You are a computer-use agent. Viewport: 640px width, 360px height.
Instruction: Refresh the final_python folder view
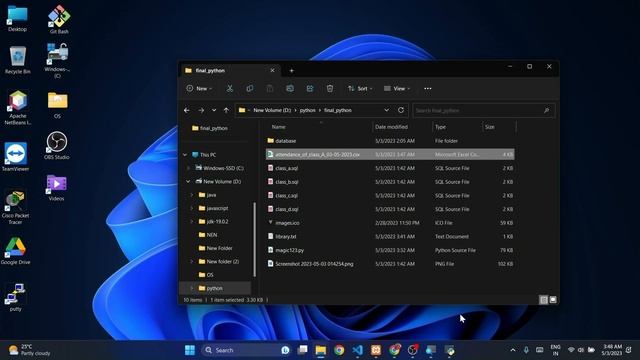(x=401, y=110)
